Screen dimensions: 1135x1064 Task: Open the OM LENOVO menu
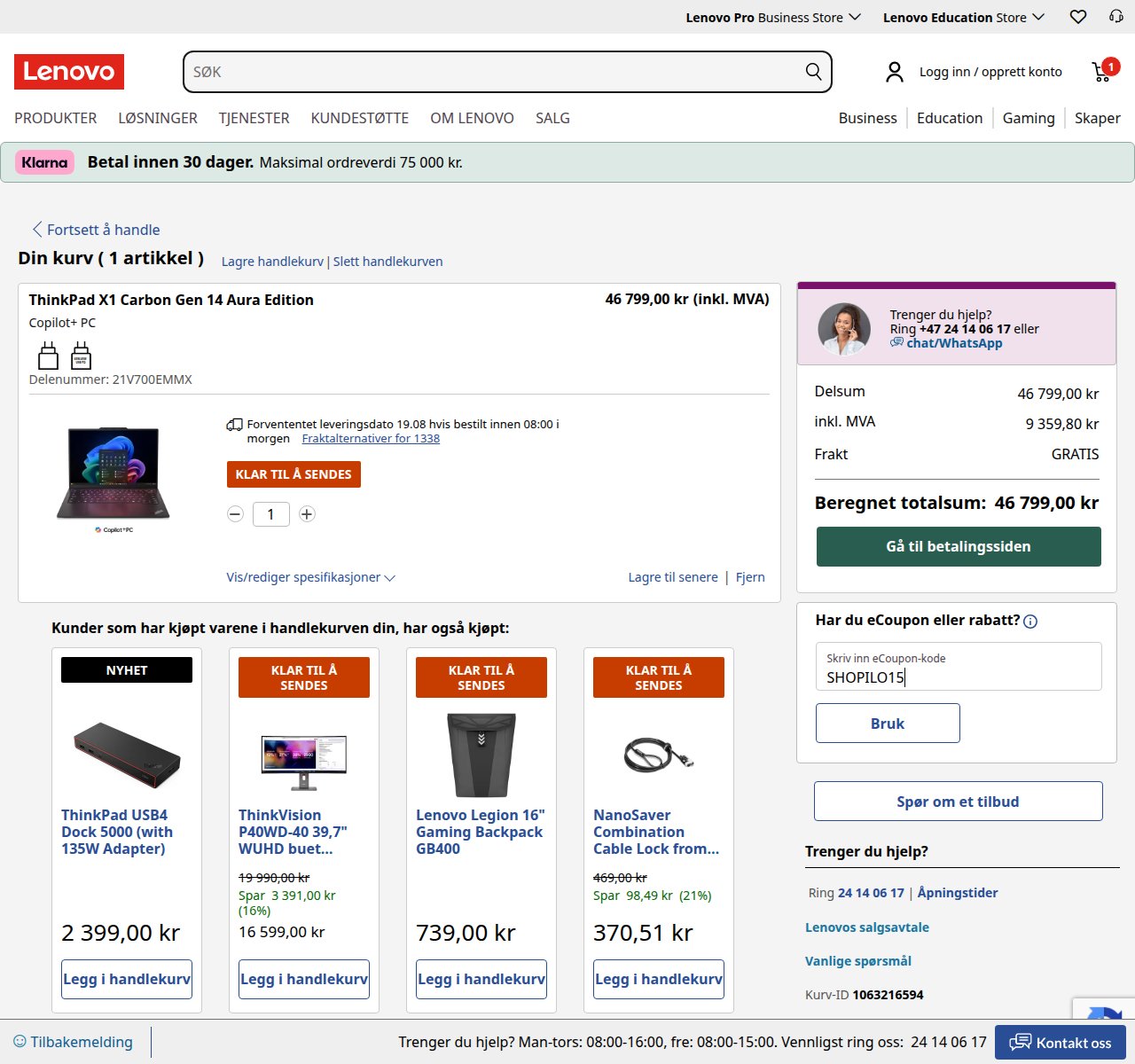472,118
